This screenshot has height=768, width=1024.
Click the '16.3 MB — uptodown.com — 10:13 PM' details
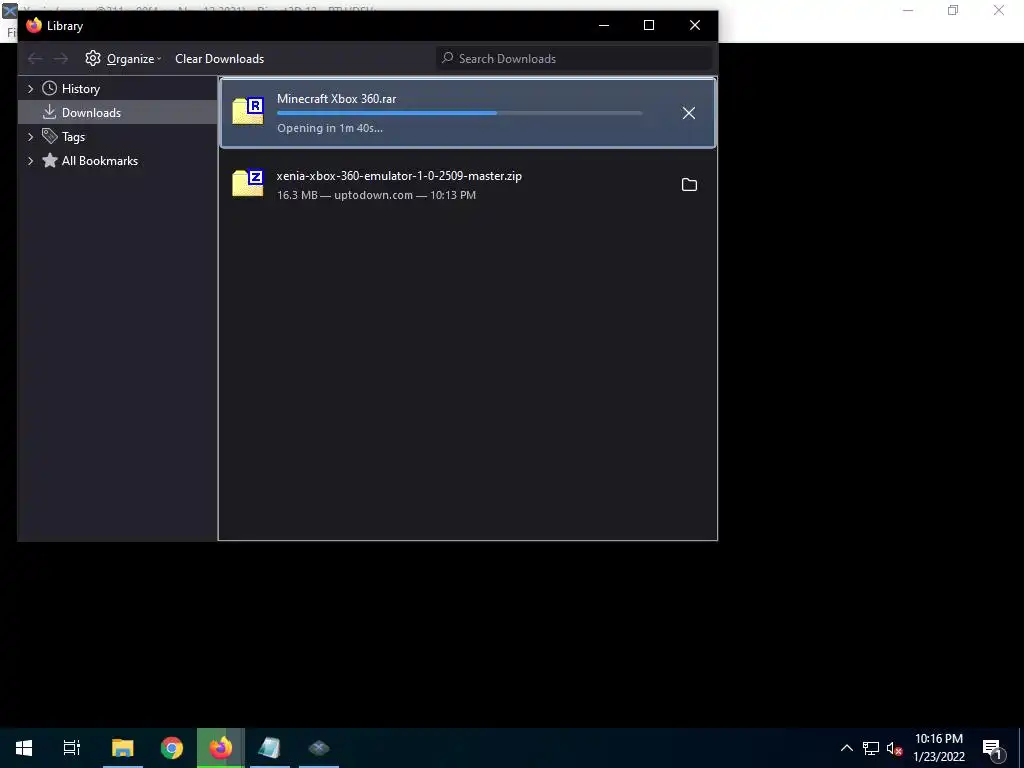376,195
